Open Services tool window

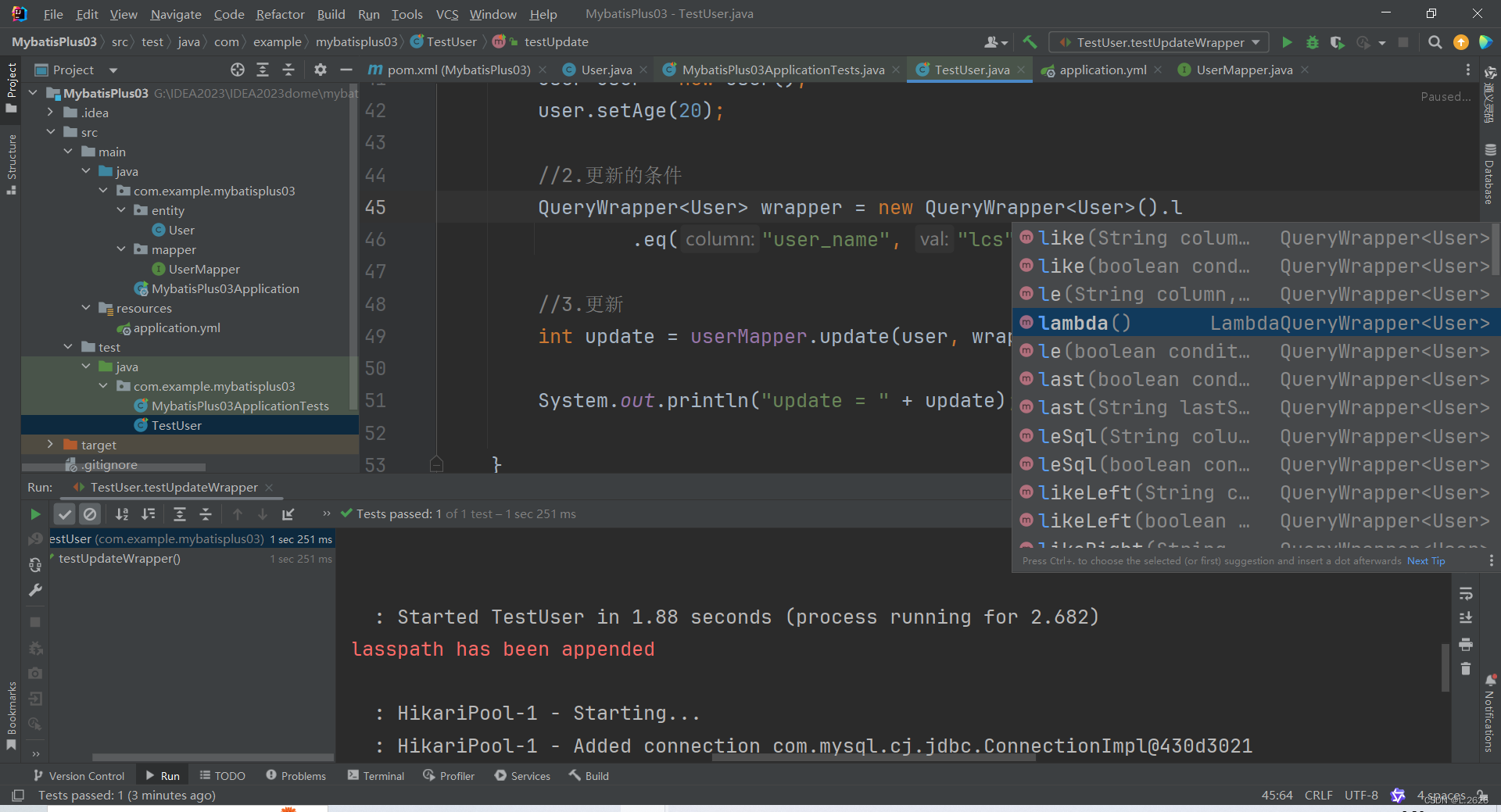(x=522, y=775)
